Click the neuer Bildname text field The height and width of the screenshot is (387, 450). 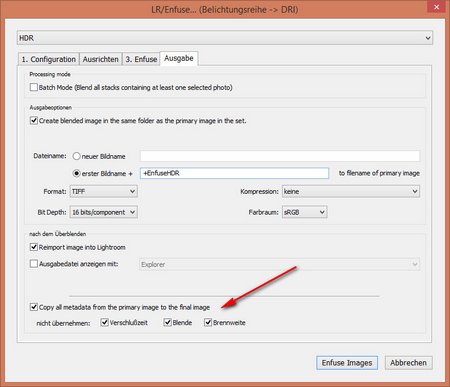(280, 156)
